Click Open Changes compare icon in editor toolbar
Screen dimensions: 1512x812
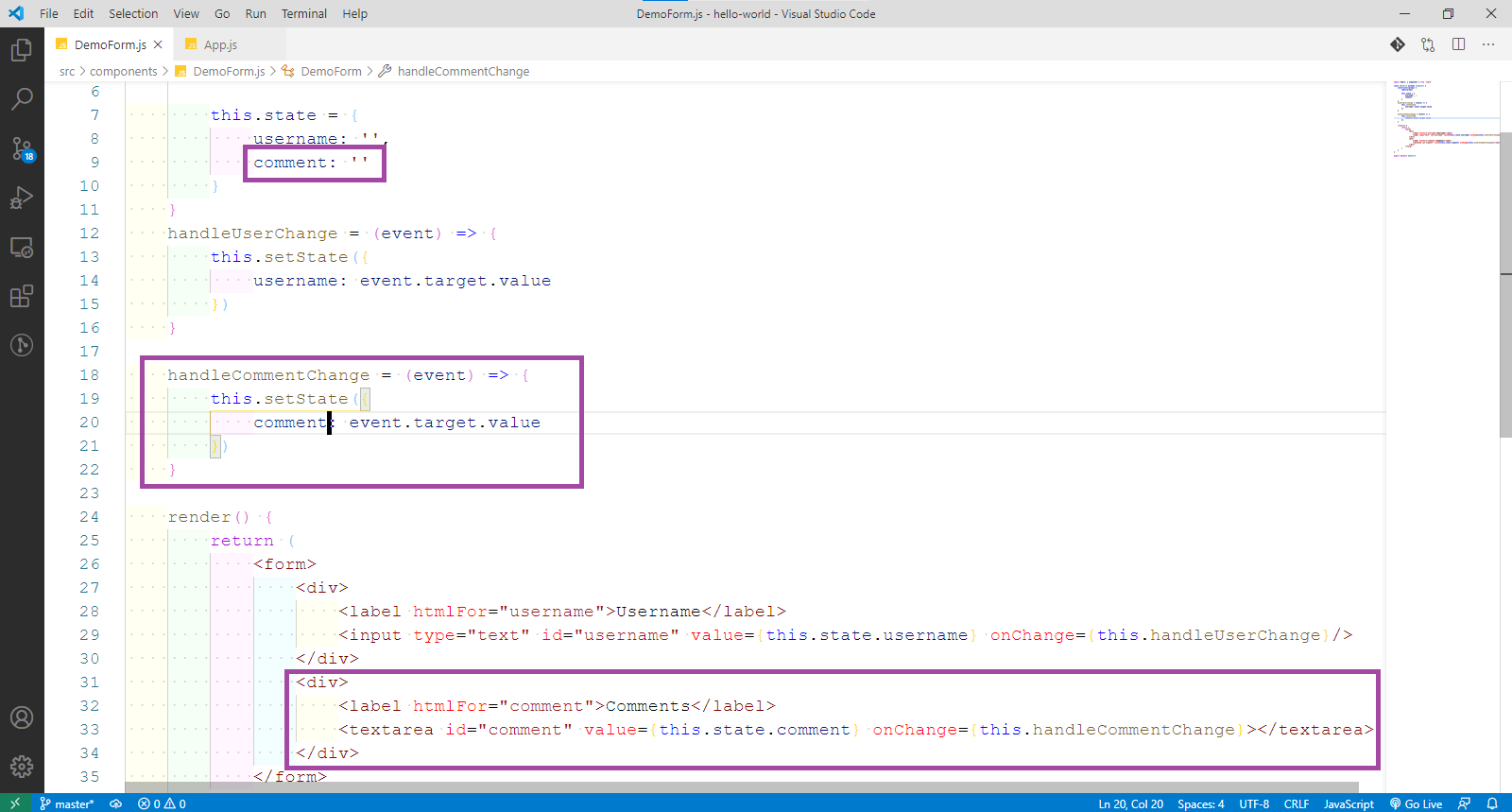(x=1428, y=44)
